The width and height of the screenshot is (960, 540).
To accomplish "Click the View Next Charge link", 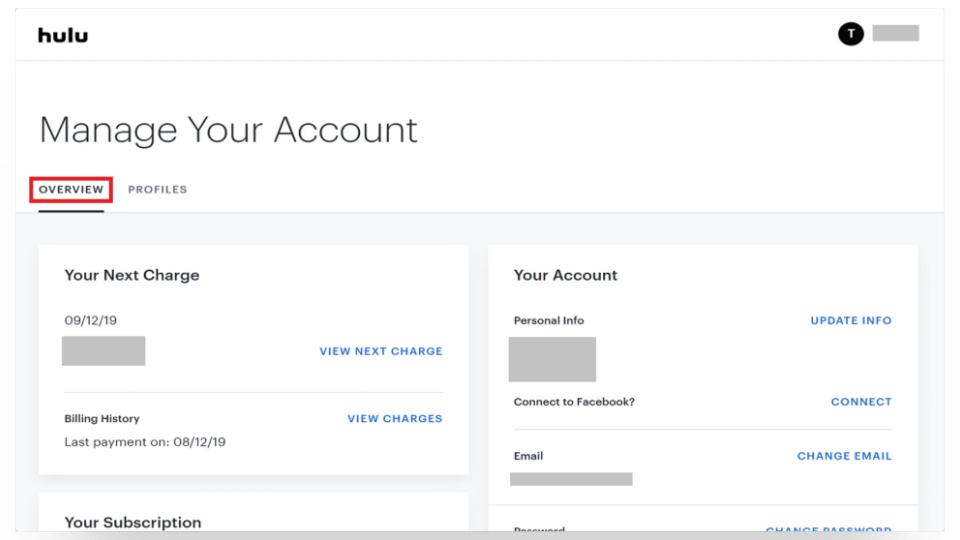I will pos(381,352).
